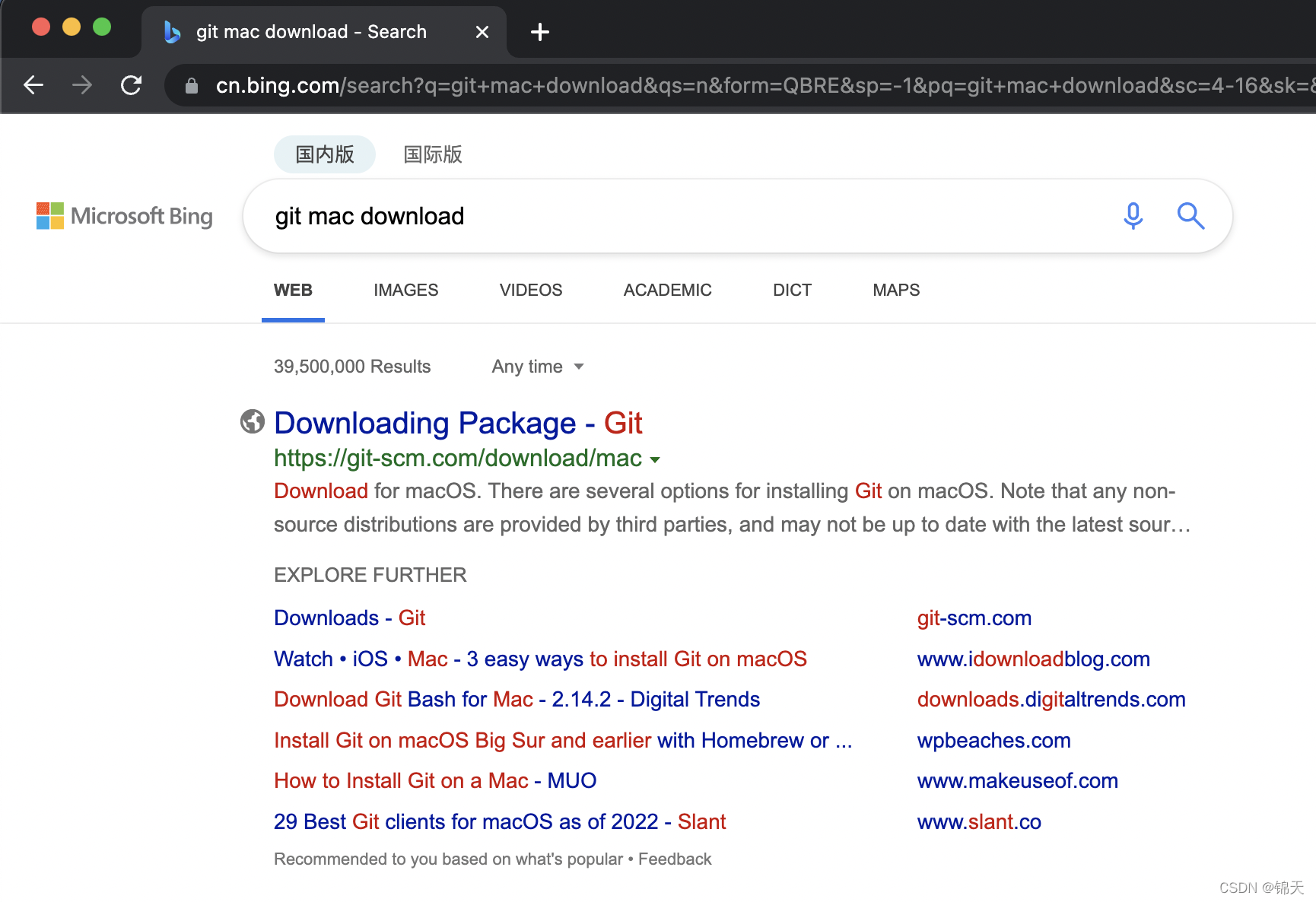Image resolution: width=1316 pixels, height=902 pixels.
Task: Click the '39,500,000 Results' count text
Action: click(x=352, y=367)
